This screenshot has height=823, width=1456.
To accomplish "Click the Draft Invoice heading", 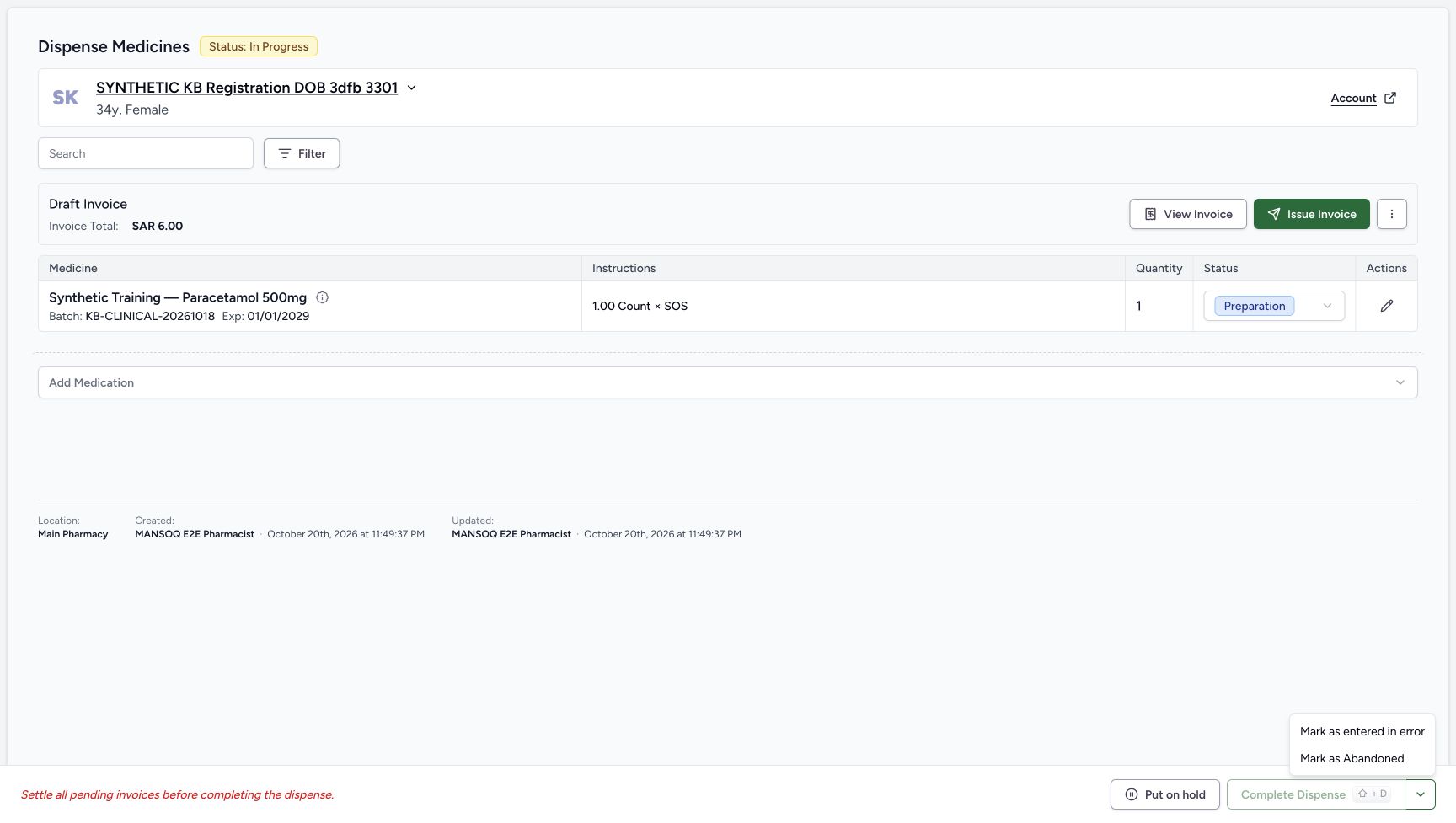I will tap(88, 204).
